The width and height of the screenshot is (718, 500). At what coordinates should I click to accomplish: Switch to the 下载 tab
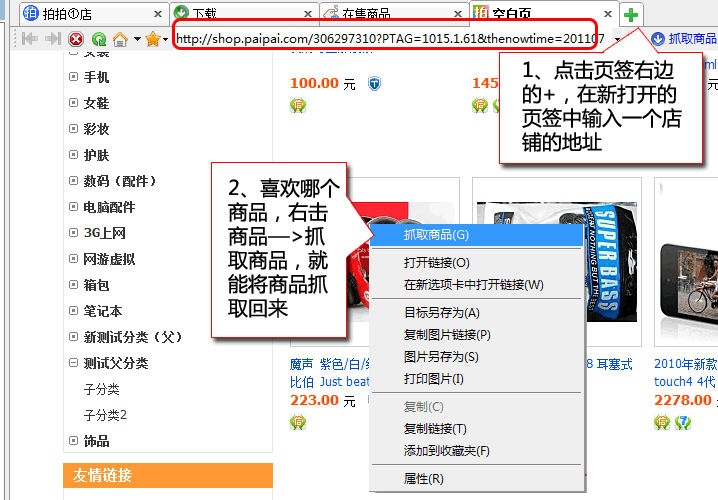245,14
